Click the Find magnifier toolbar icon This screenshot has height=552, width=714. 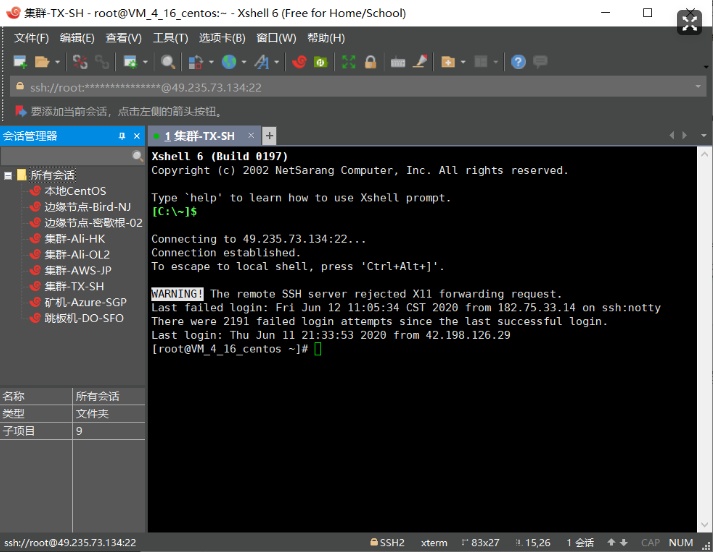(x=168, y=61)
